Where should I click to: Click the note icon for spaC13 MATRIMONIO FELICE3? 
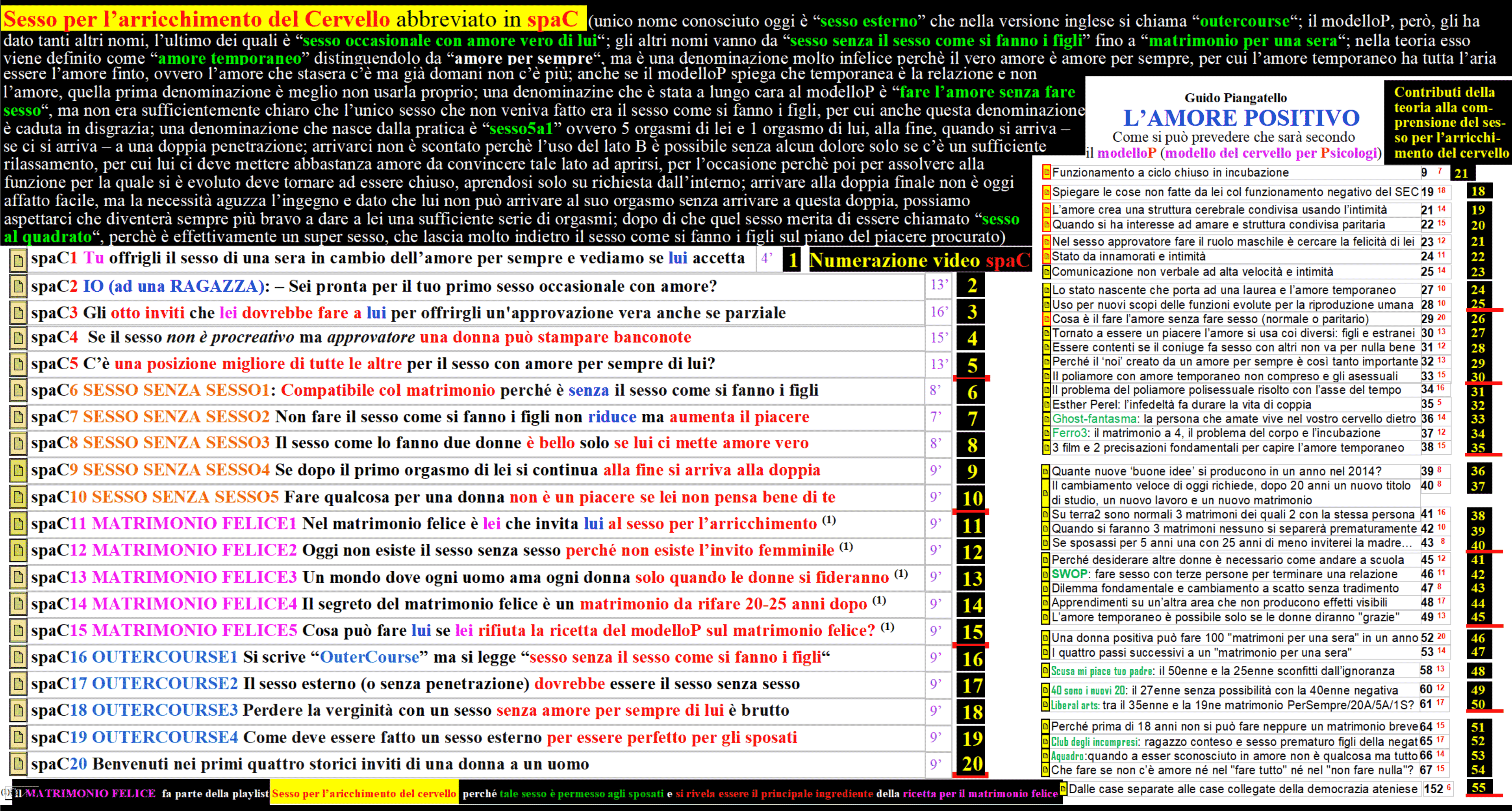(x=18, y=578)
